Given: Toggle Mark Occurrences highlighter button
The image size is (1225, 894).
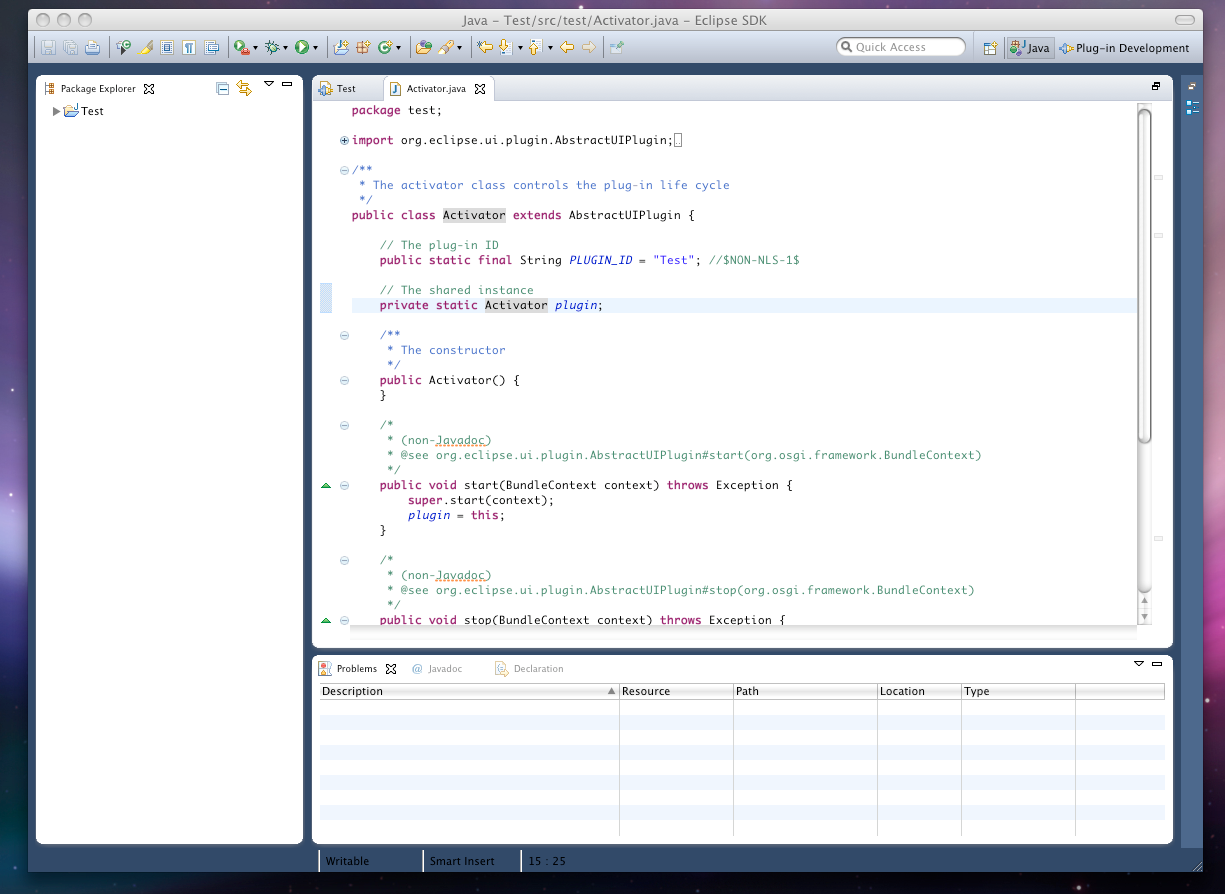Looking at the screenshot, I should pos(146,47).
